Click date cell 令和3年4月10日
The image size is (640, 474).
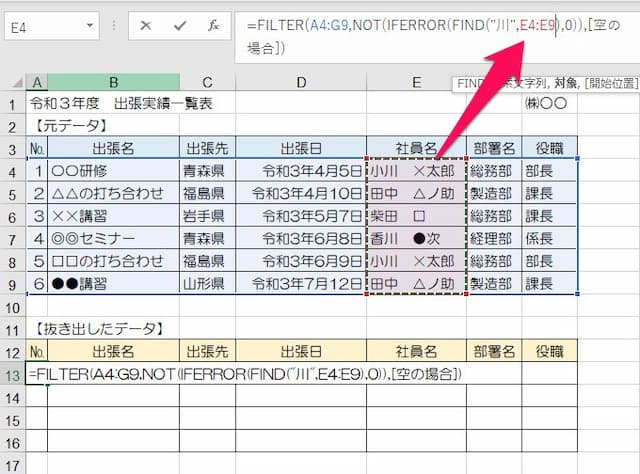click(x=301, y=193)
